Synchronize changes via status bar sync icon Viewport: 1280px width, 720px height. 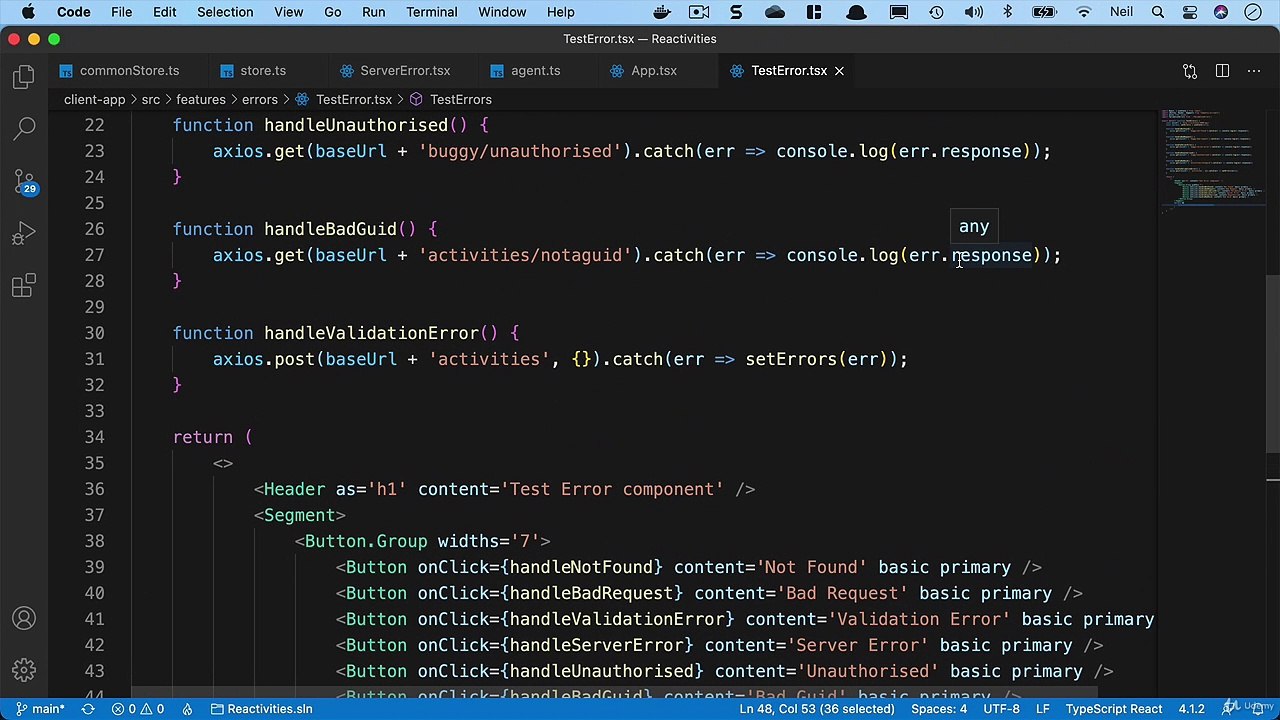point(88,709)
